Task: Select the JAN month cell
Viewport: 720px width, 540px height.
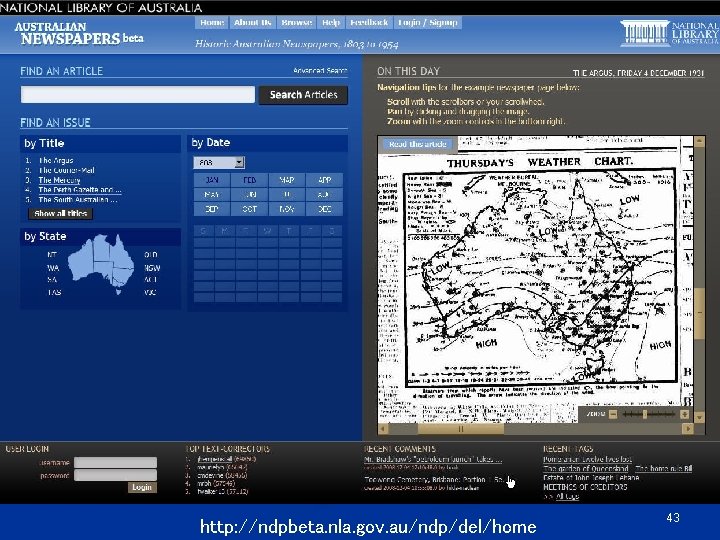Action: (212, 180)
